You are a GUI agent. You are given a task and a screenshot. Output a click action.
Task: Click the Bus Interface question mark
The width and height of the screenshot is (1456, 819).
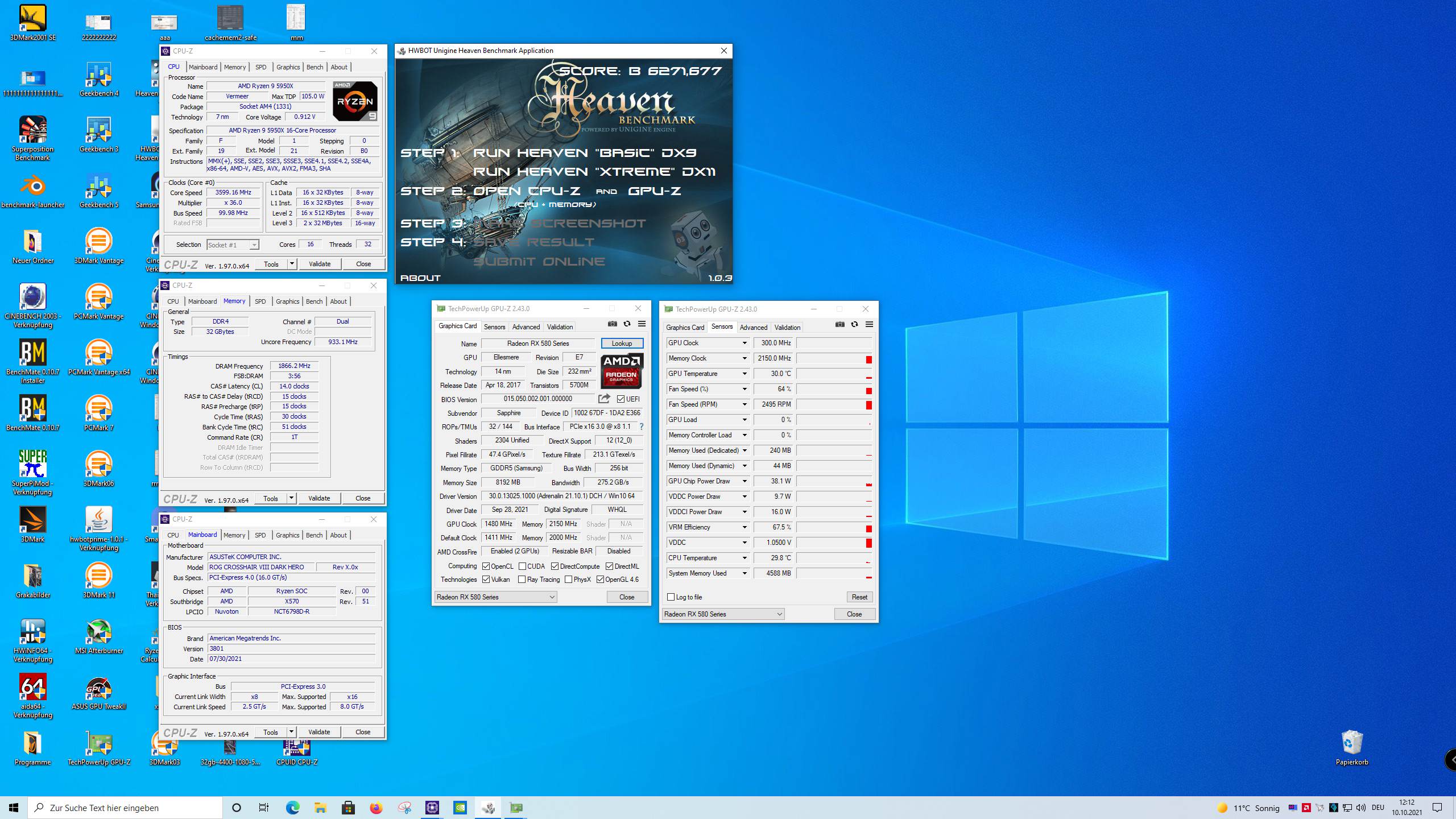click(642, 427)
